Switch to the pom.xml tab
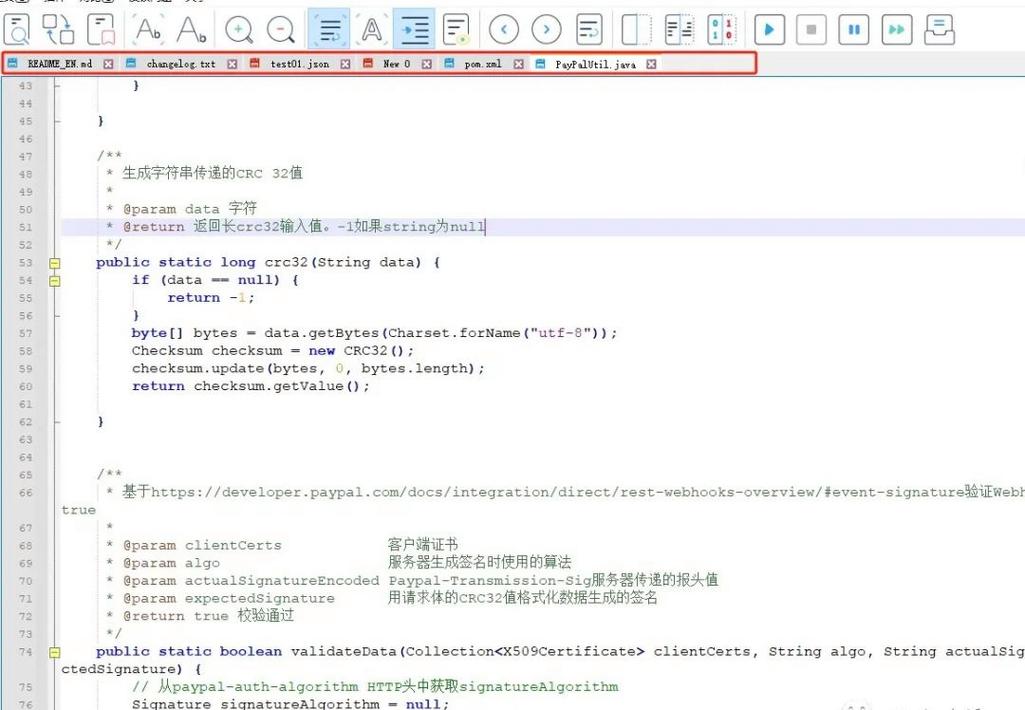Viewport: 1025px width, 710px height. (x=482, y=63)
